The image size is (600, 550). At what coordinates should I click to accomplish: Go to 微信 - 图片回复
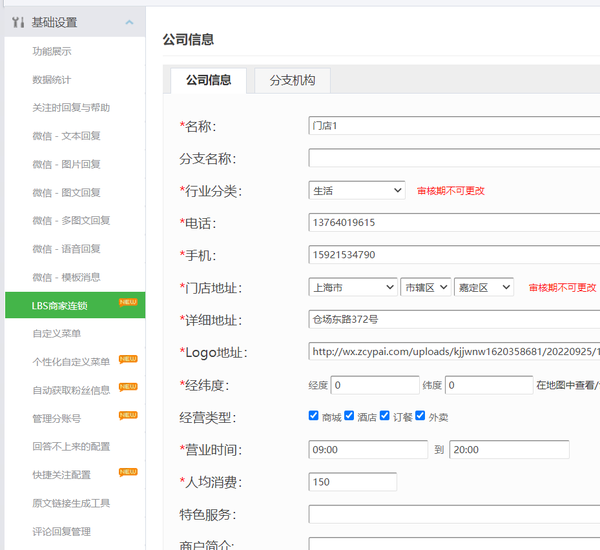point(67,165)
